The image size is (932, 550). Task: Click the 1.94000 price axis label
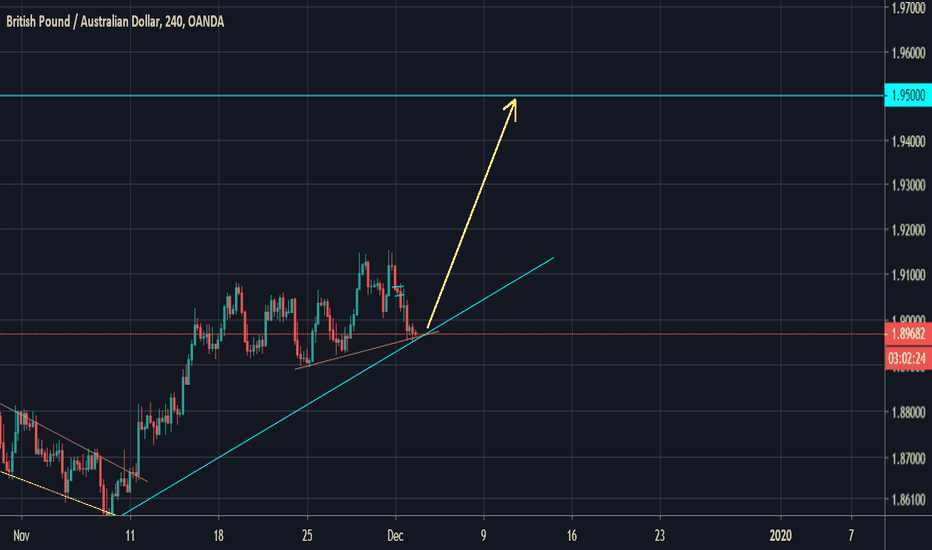[x=906, y=141]
